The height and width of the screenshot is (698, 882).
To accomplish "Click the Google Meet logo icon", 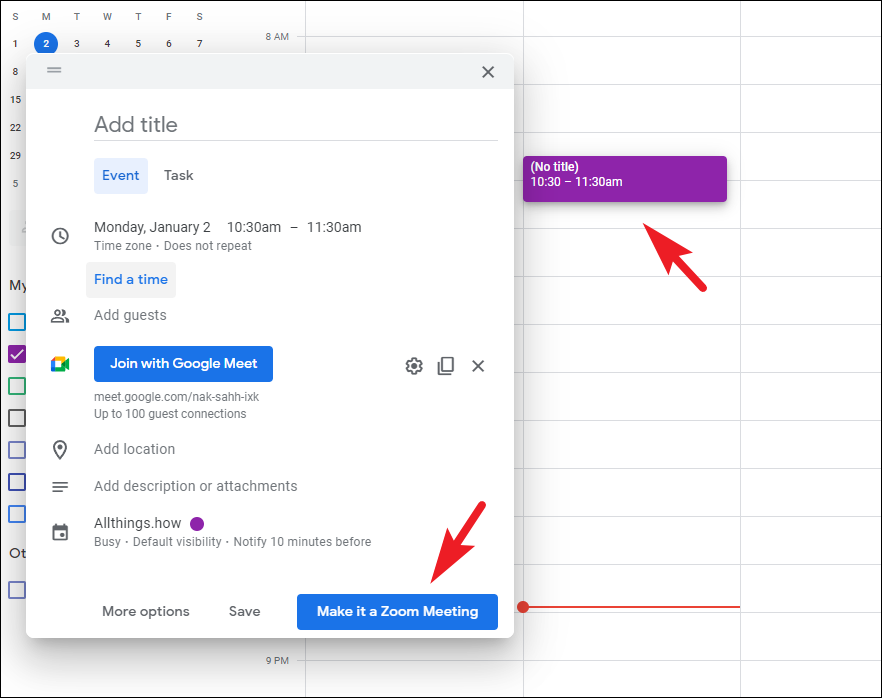I will [60, 364].
